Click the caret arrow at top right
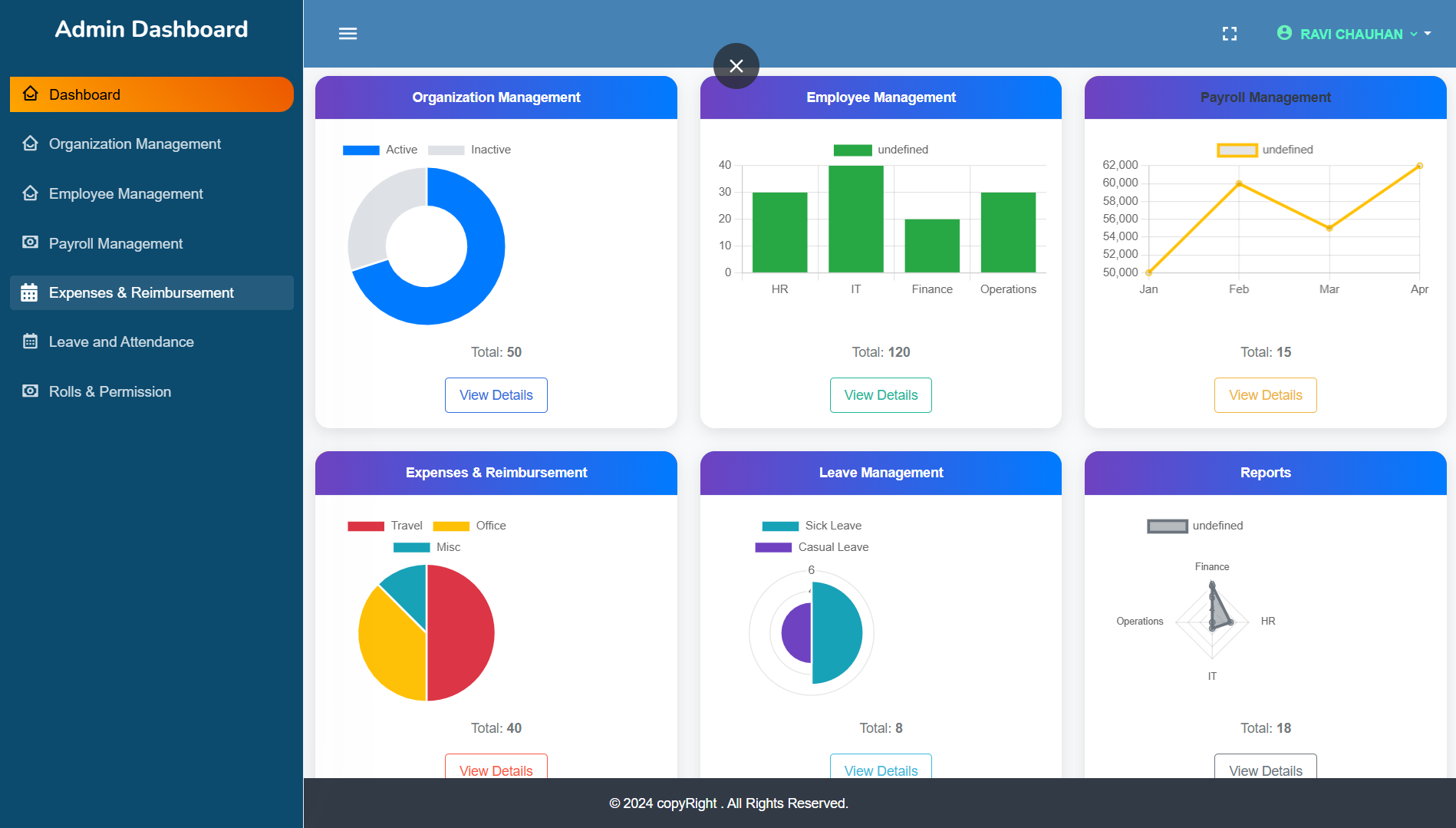Screen dimensions: 1456x828 [x=1428, y=34]
